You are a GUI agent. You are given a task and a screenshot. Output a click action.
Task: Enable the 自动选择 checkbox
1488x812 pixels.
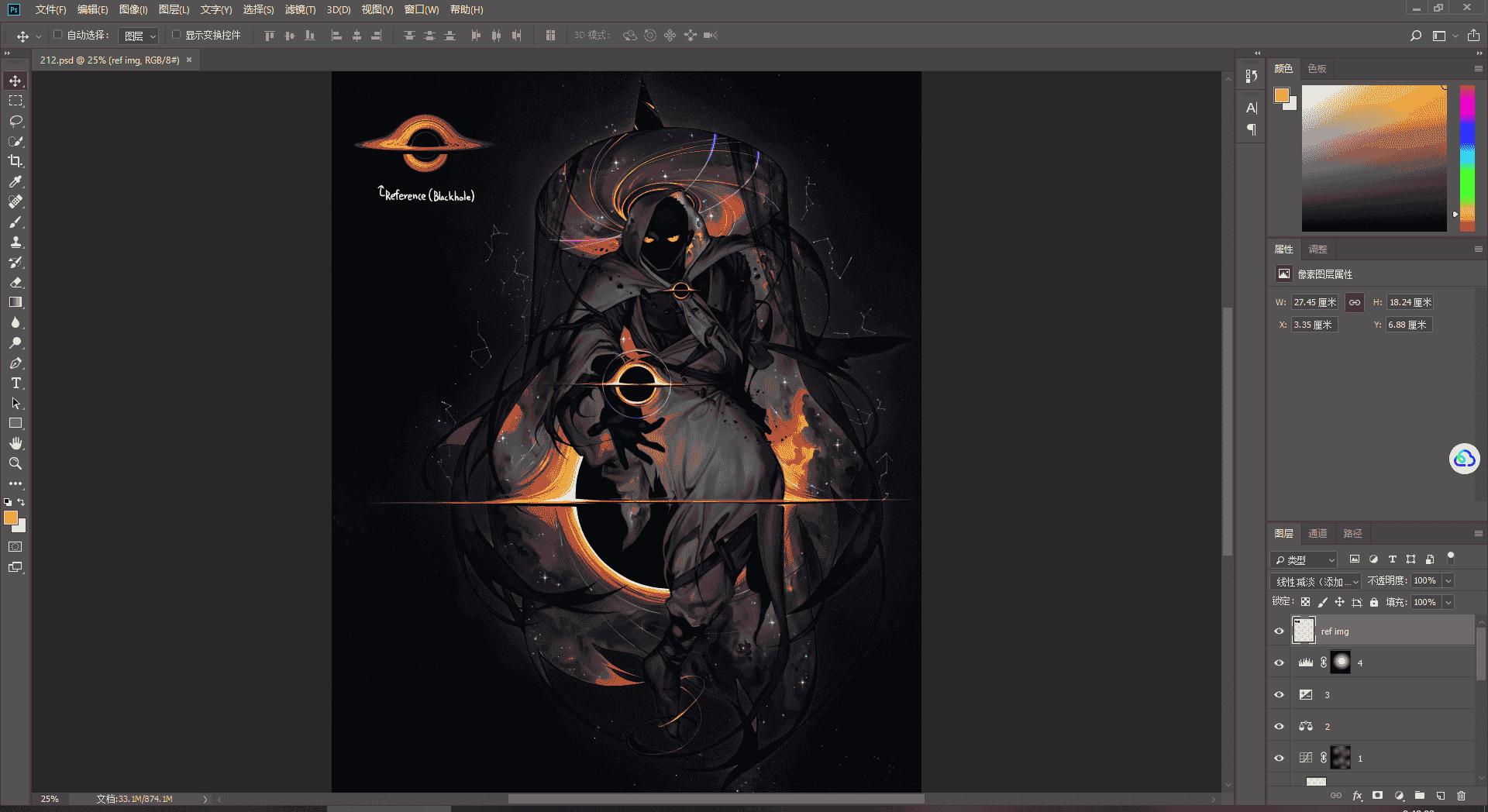point(58,35)
